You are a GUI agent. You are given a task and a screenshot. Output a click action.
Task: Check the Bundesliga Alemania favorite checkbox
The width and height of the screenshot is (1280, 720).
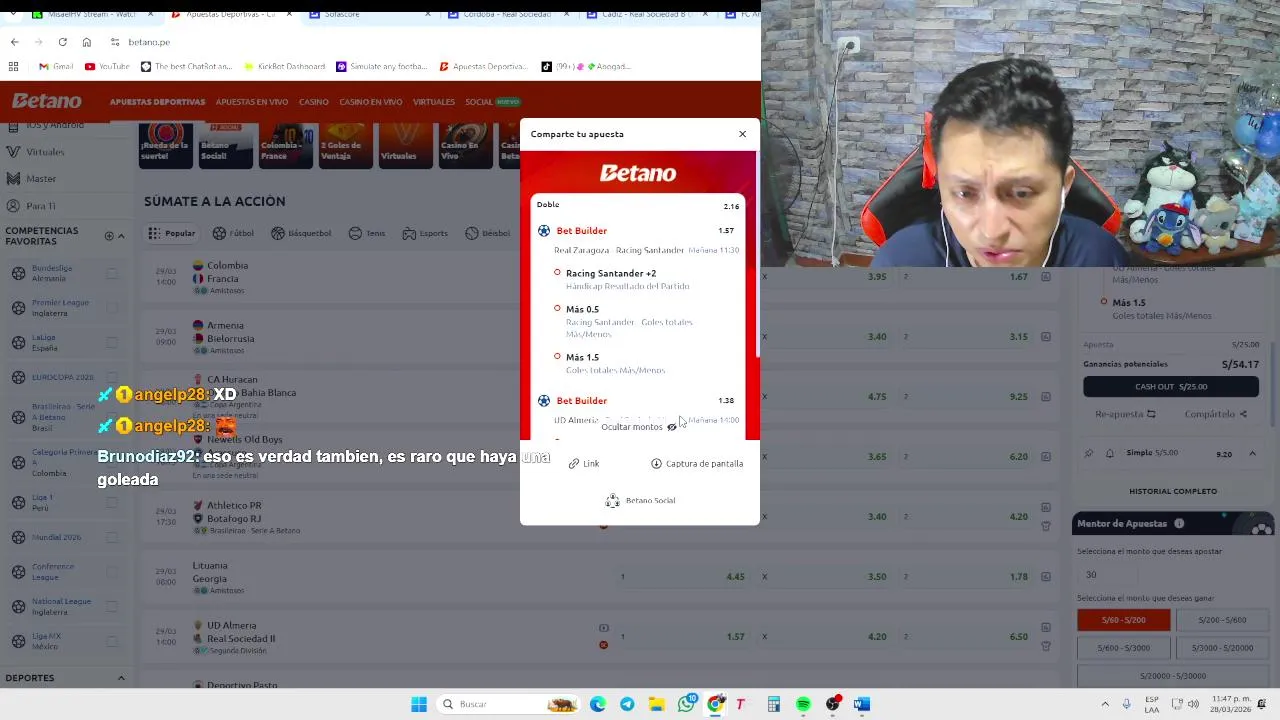tap(112, 273)
